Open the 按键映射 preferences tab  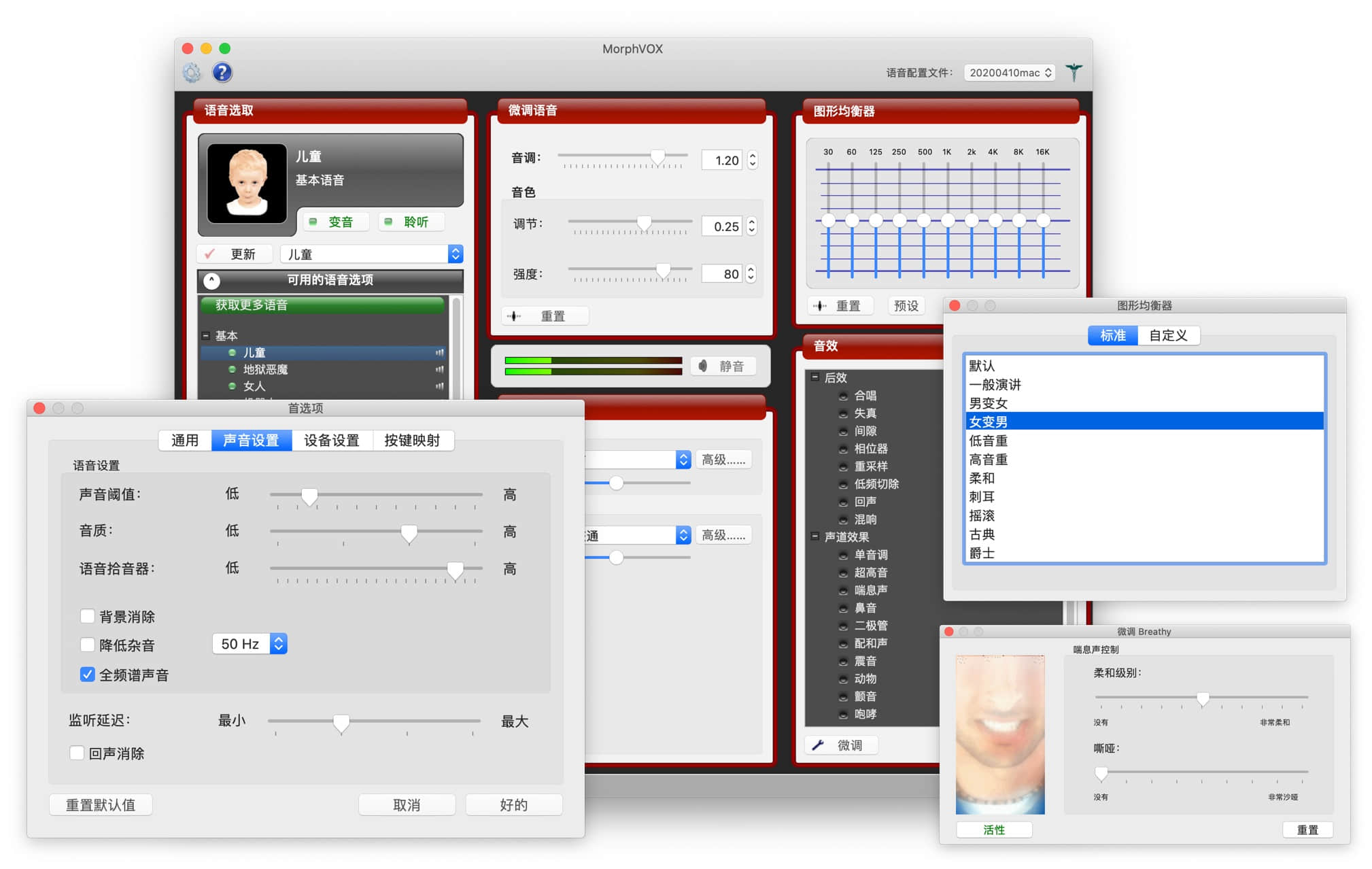(413, 440)
